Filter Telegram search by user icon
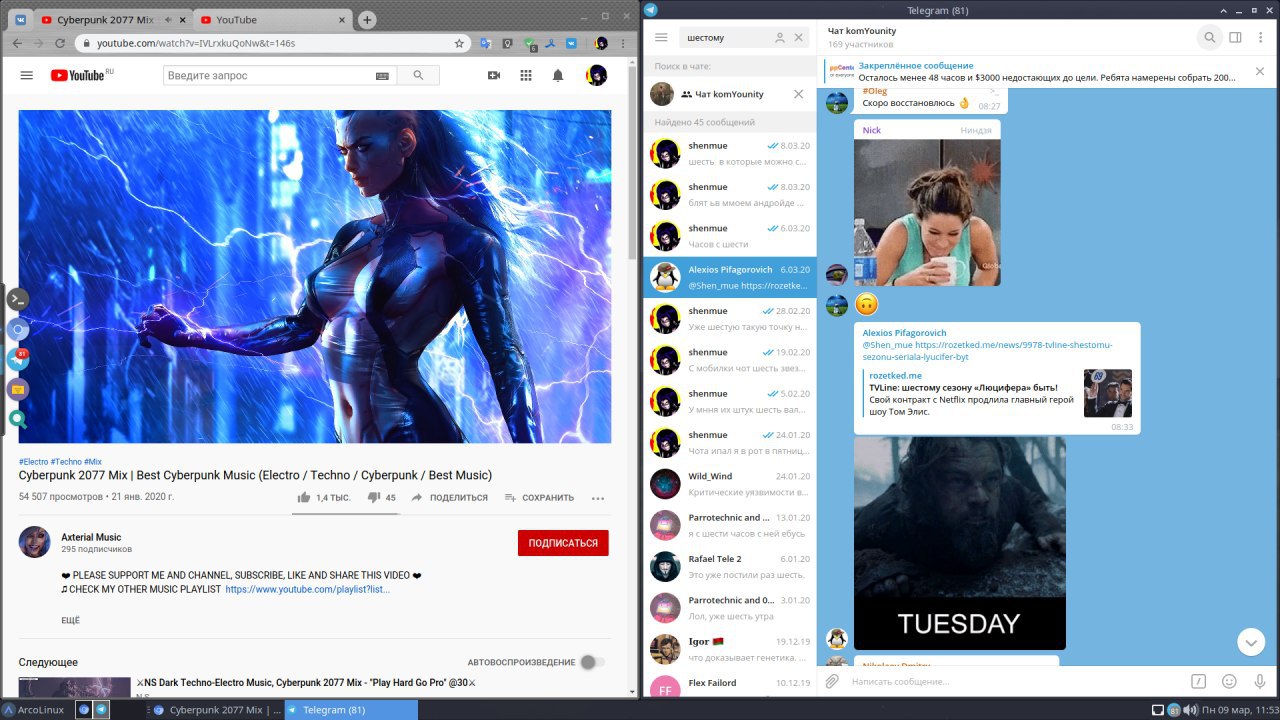The image size is (1280, 720). pos(779,37)
